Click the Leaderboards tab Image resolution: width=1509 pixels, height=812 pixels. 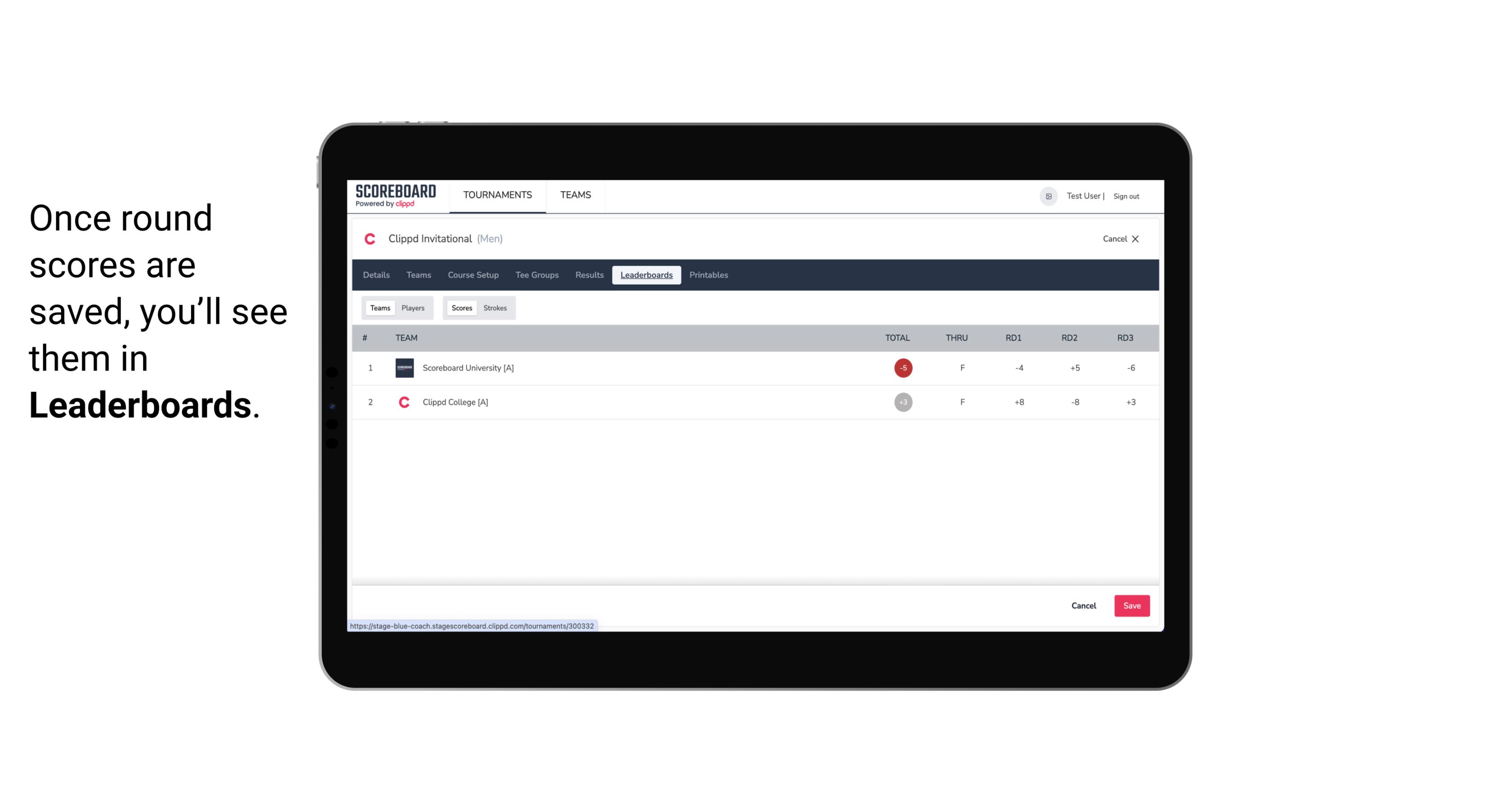[646, 275]
